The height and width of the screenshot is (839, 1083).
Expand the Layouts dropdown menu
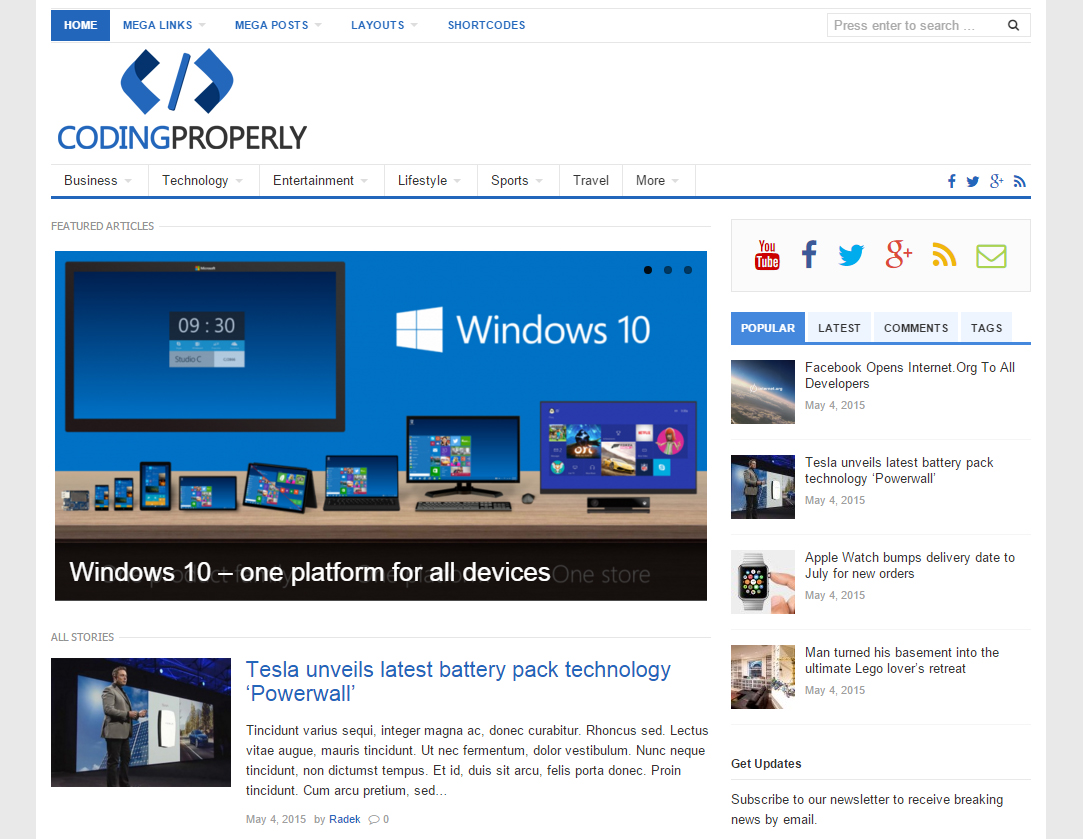[384, 25]
